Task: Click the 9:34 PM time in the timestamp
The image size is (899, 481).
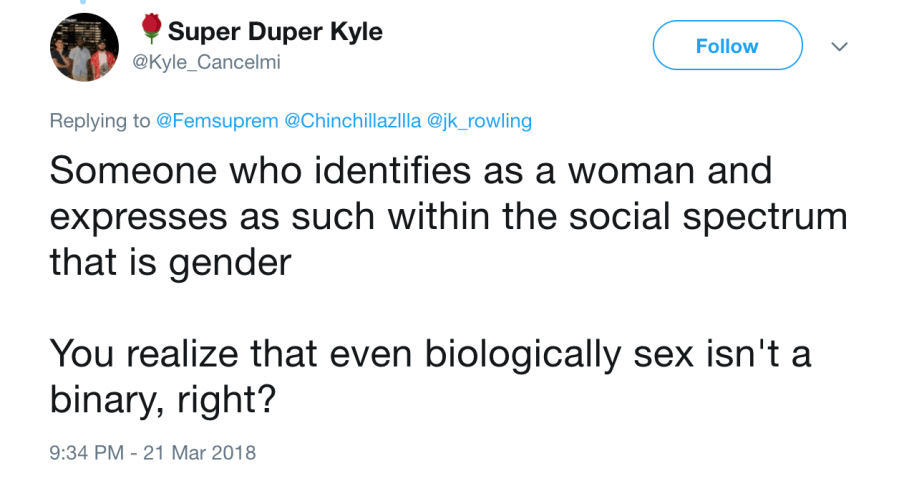Action: coord(85,452)
